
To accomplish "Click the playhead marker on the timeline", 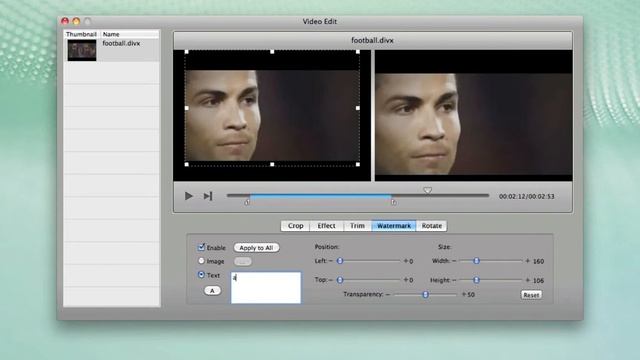I will coord(427,190).
